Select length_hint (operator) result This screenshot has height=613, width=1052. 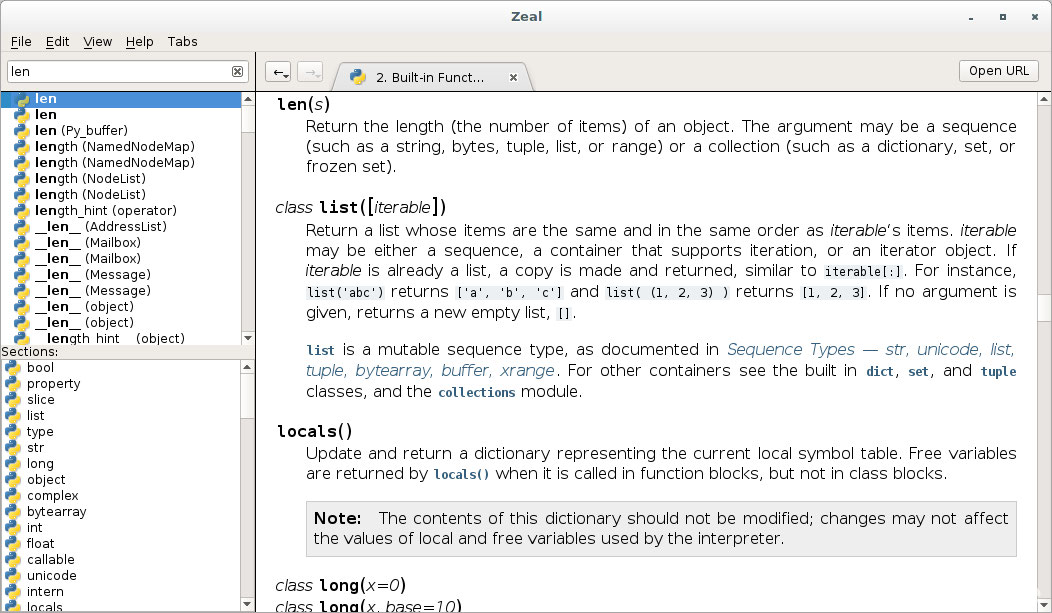[x=121, y=211]
